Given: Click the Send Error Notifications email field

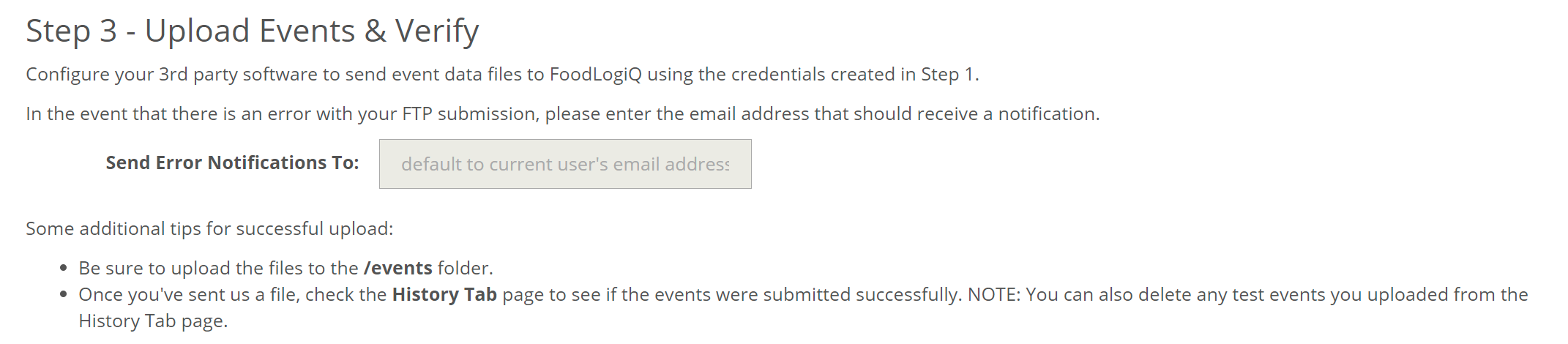Looking at the screenshot, I should [565, 164].
